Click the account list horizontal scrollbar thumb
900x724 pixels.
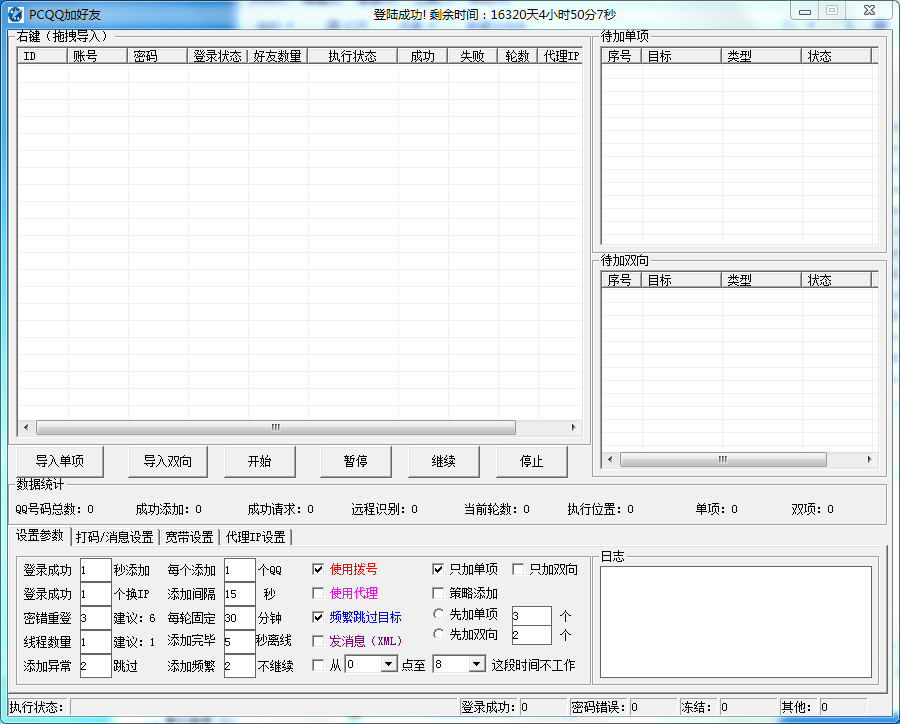click(276, 427)
